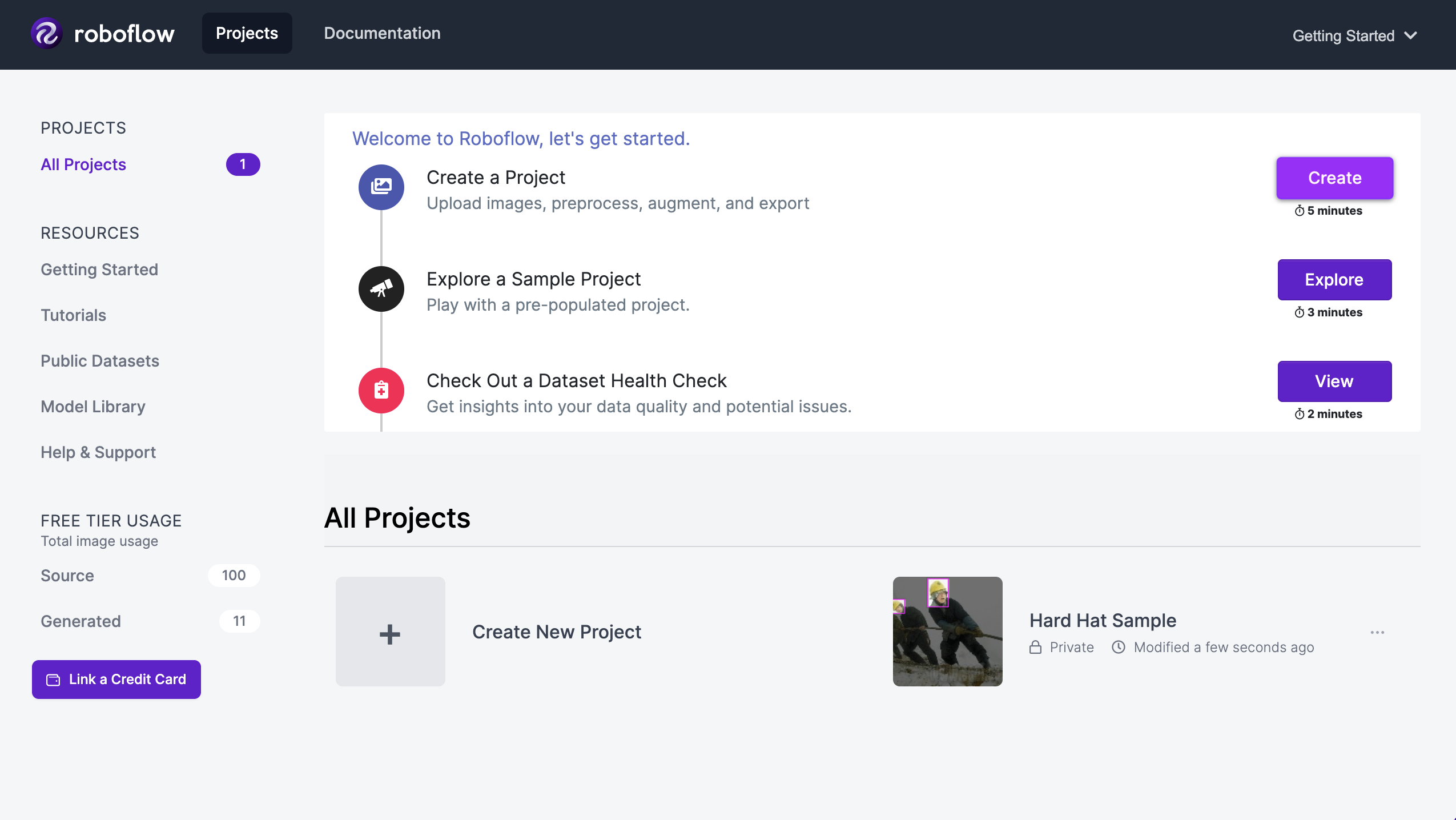The height and width of the screenshot is (820, 1456).
Task: Open the Tutorials link in the sidebar
Action: pyautogui.click(x=73, y=315)
